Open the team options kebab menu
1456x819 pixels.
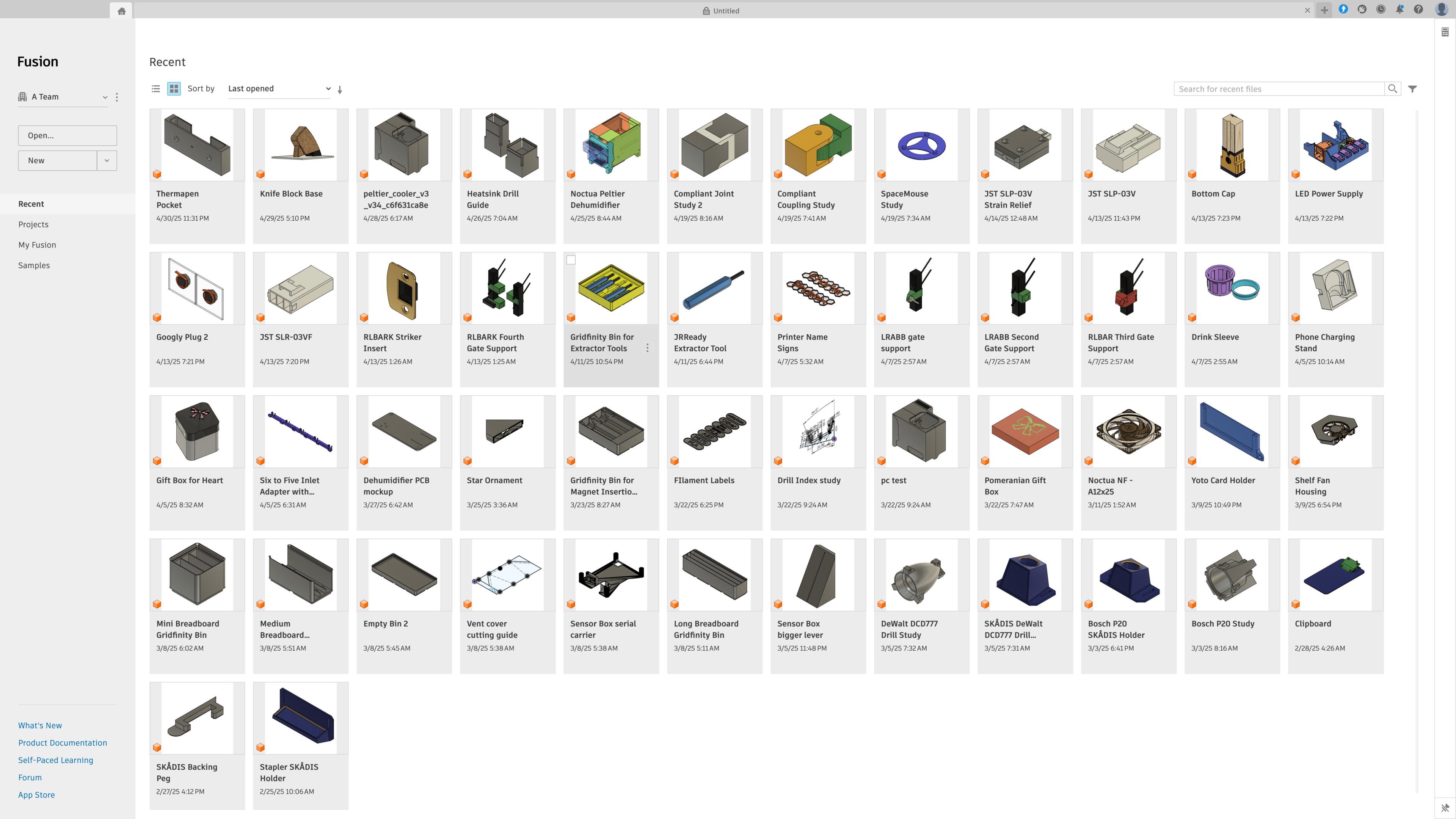[x=117, y=97]
